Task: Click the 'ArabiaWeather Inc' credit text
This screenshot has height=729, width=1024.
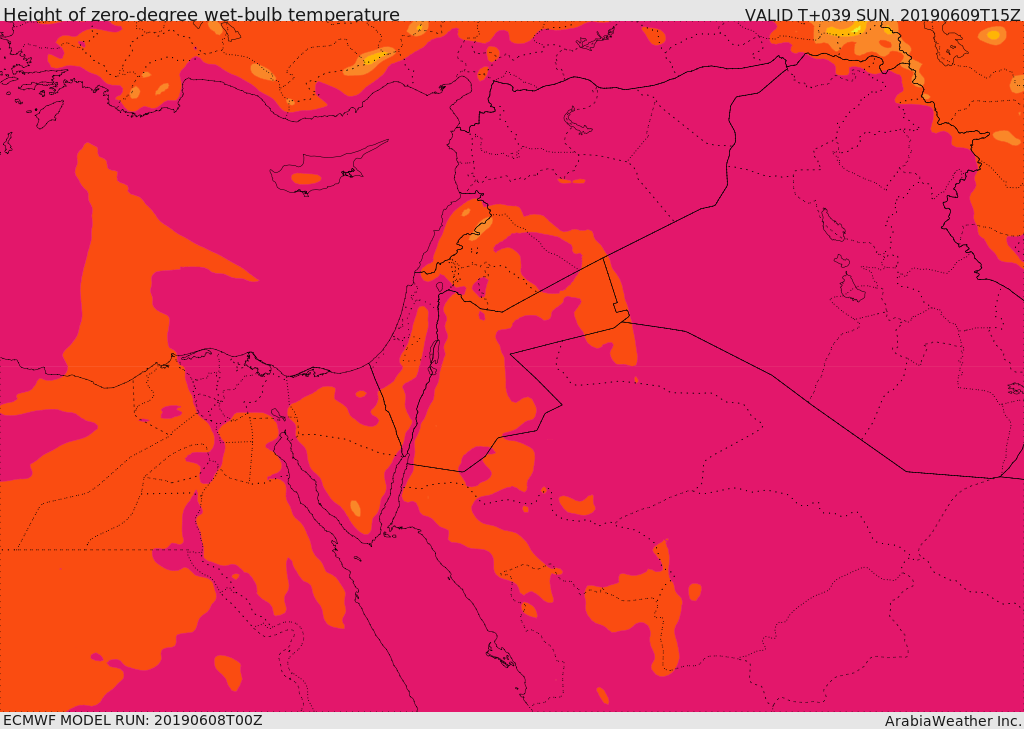Action: (953, 721)
